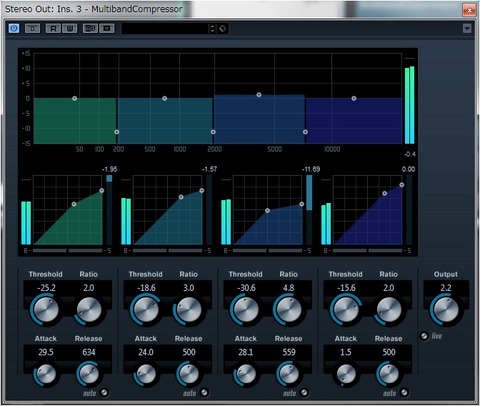Click the bypass effect button

tap(32, 29)
